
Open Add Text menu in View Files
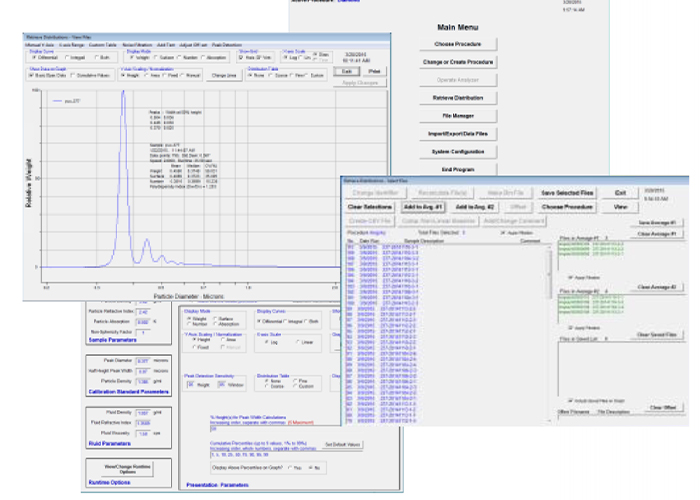[166, 45]
